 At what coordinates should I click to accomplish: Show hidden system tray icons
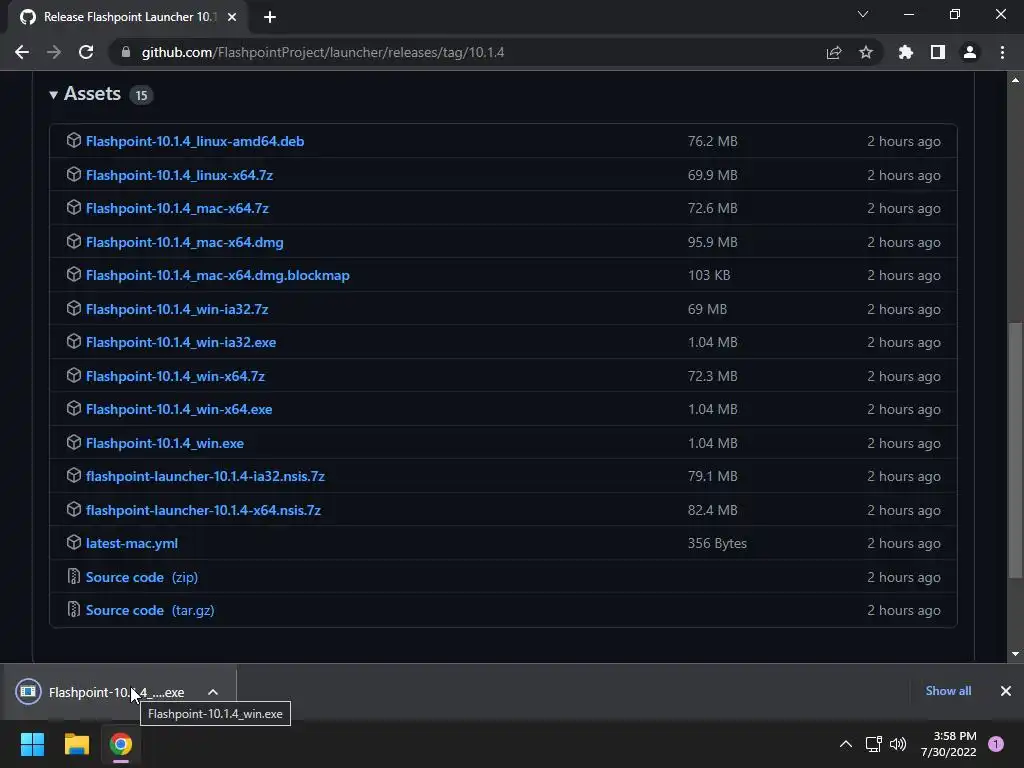[846, 744]
